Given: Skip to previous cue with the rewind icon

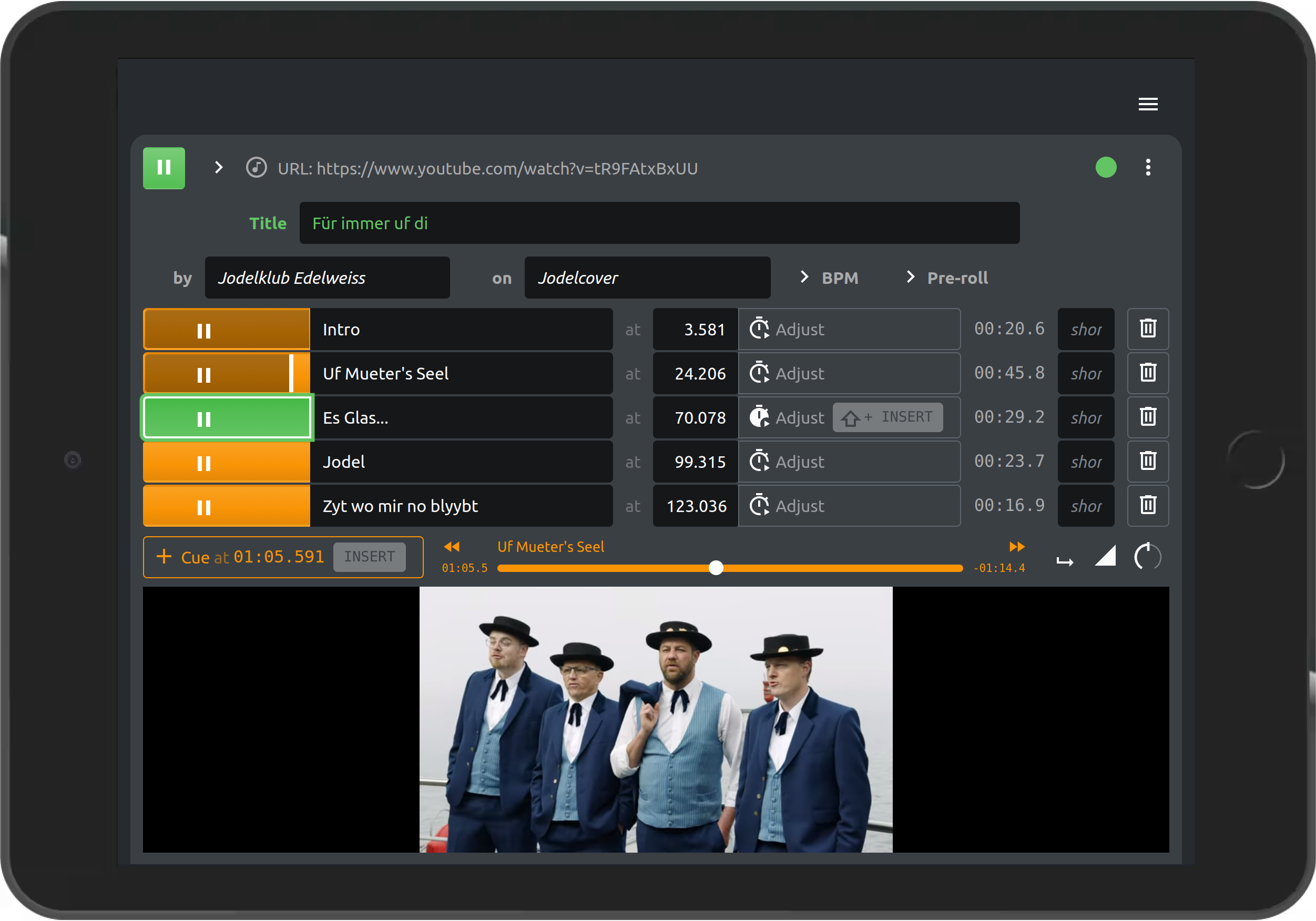Looking at the screenshot, I should [452, 547].
